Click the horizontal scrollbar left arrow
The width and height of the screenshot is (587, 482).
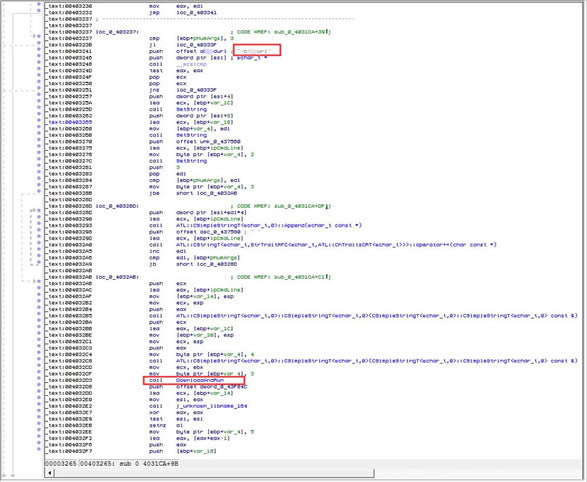pyautogui.click(x=50, y=473)
